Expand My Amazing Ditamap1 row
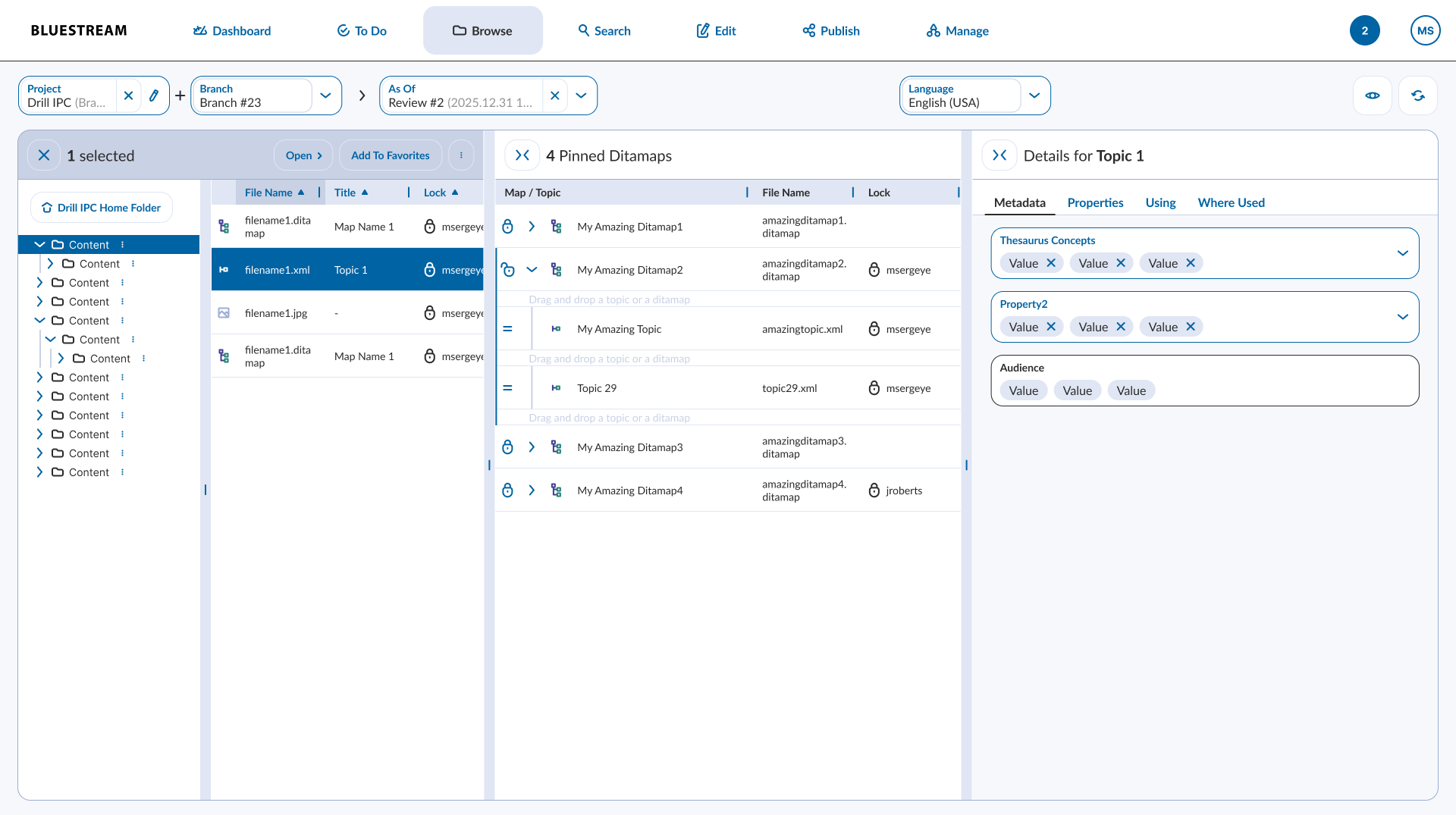This screenshot has width=1456, height=815. pos(532,227)
